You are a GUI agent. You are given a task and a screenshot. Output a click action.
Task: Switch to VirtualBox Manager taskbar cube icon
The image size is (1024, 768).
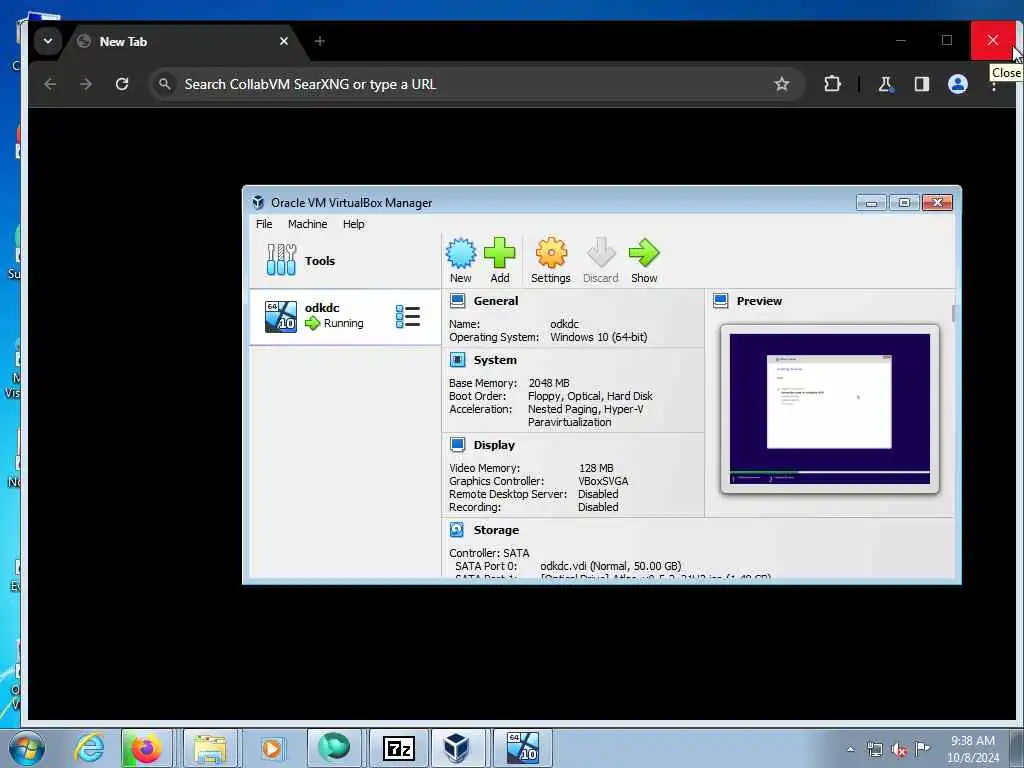click(456, 748)
